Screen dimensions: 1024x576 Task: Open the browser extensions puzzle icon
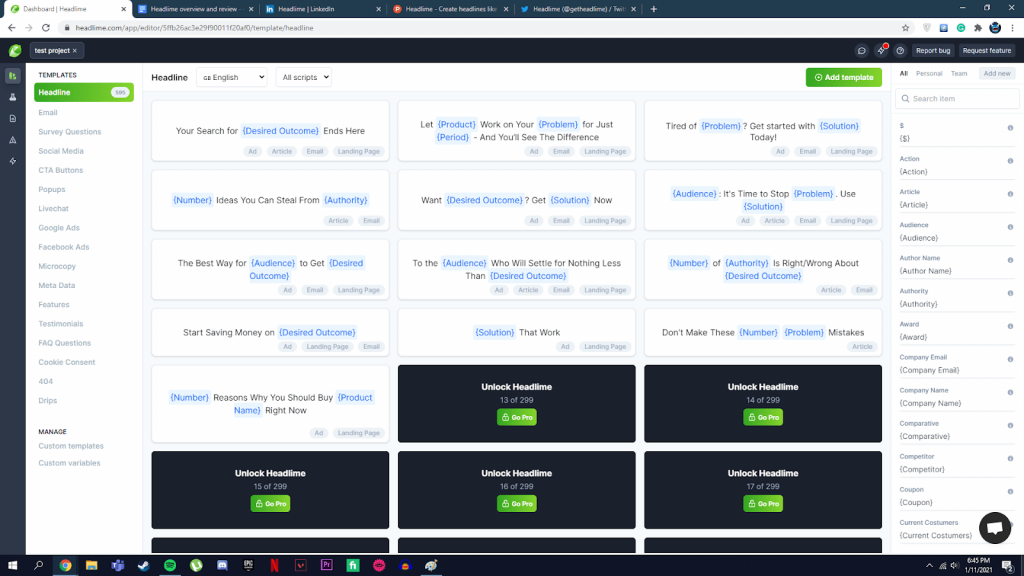point(978,28)
